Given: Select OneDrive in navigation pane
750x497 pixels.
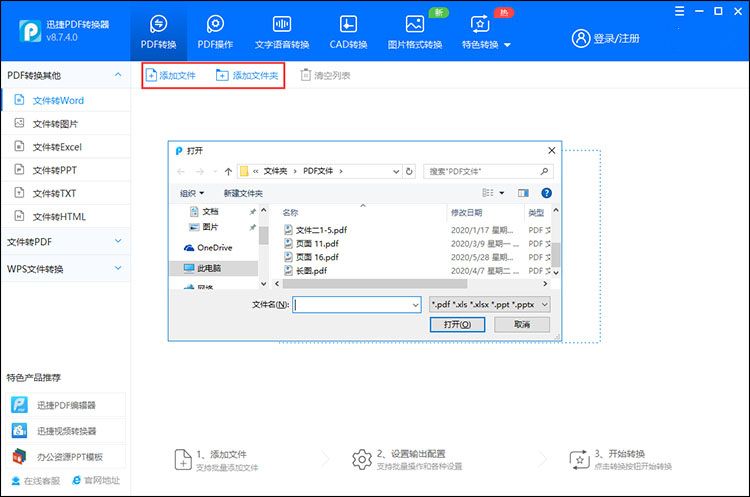Looking at the screenshot, I should pos(208,247).
